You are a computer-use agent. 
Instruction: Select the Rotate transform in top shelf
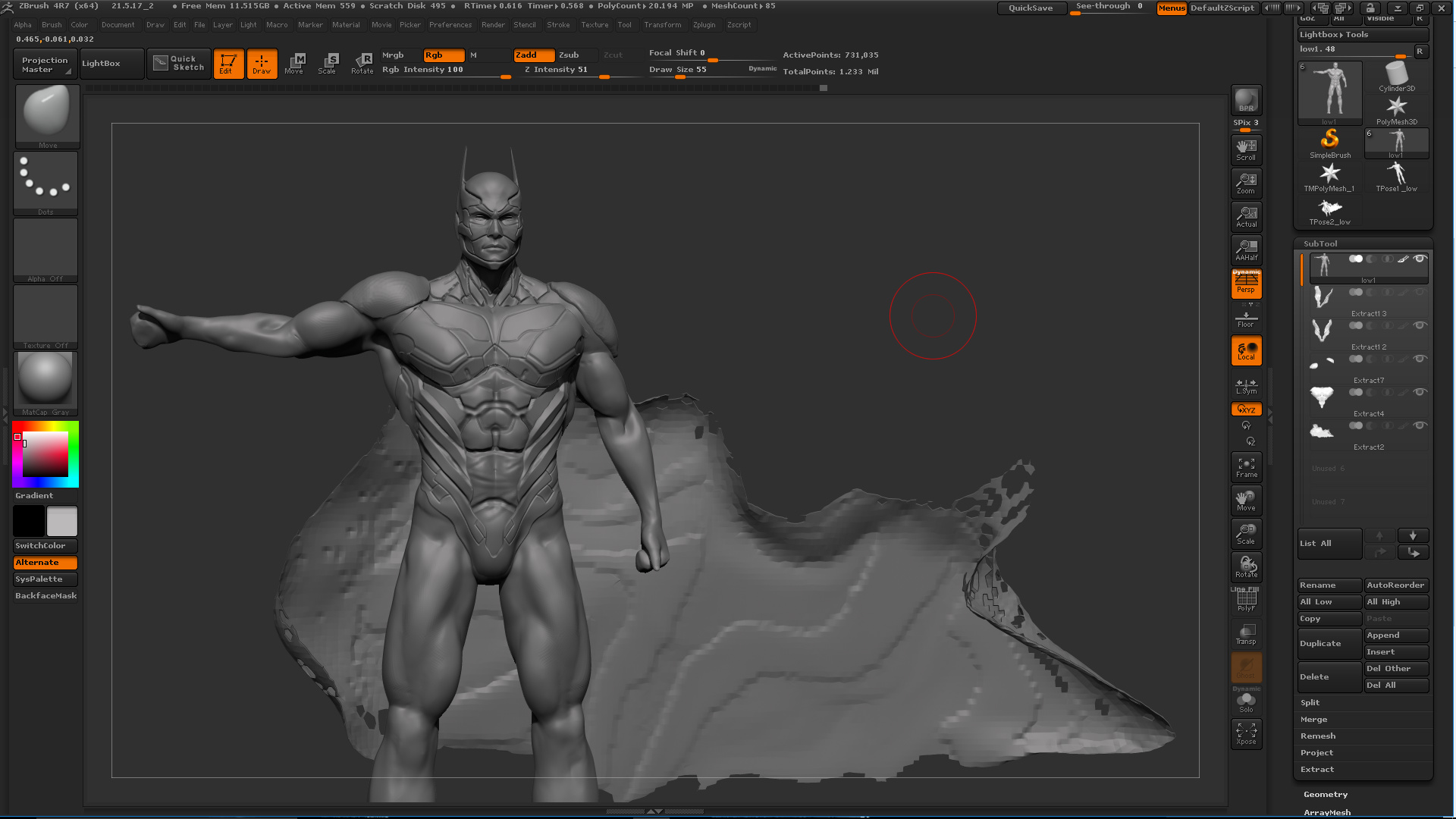pyautogui.click(x=362, y=64)
